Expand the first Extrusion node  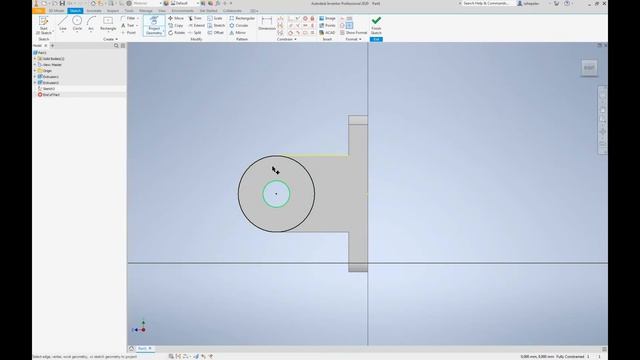click(35, 77)
